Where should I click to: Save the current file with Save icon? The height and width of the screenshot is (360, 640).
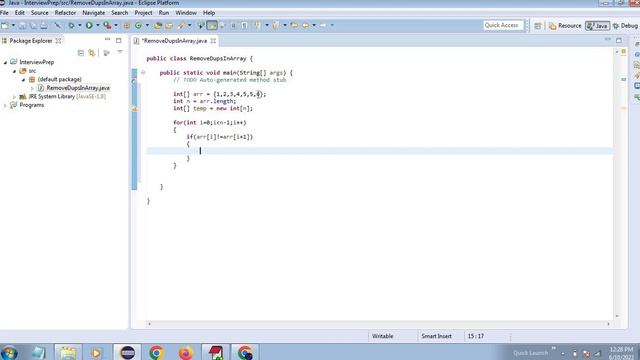[x=22, y=25]
